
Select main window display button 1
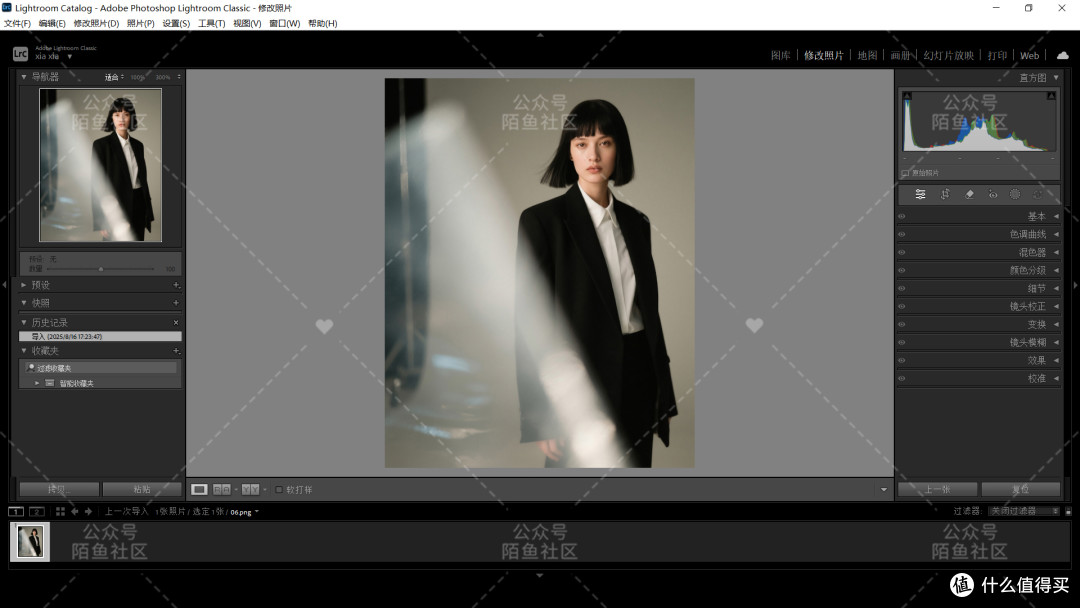16,512
